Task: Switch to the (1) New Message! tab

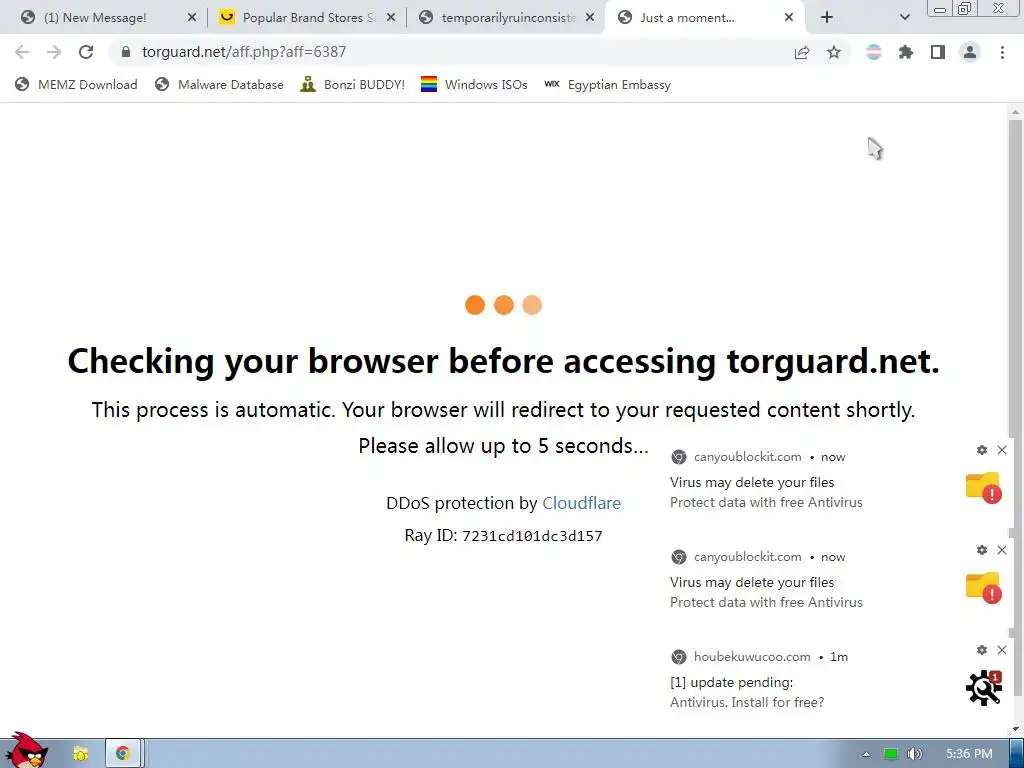Action: point(108,18)
